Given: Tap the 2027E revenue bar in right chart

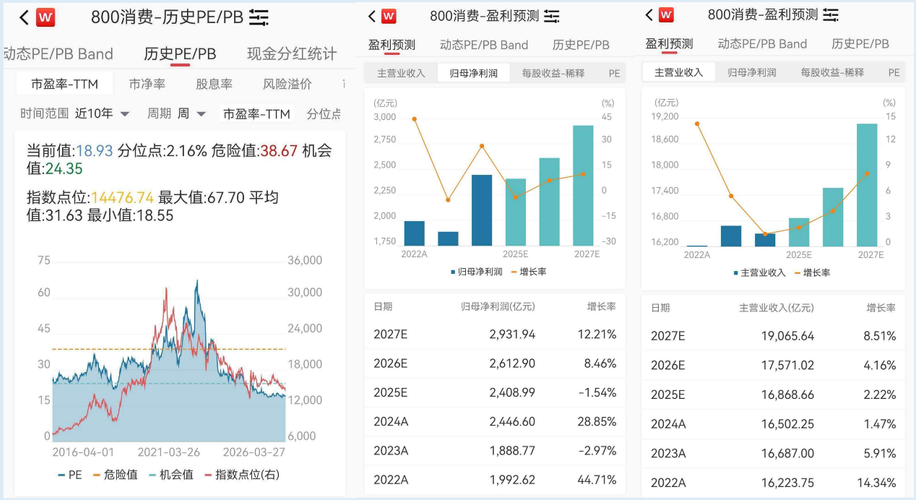Looking at the screenshot, I should click(867, 185).
